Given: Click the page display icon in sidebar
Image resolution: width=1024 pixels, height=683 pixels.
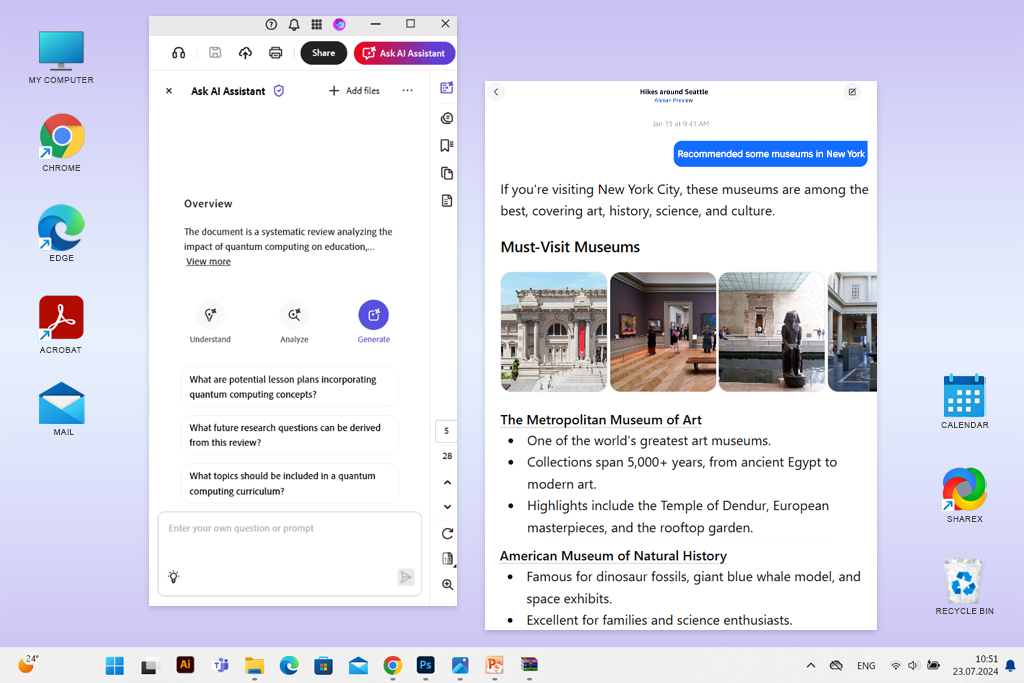Looking at the screenshot, I should point(447,559).
